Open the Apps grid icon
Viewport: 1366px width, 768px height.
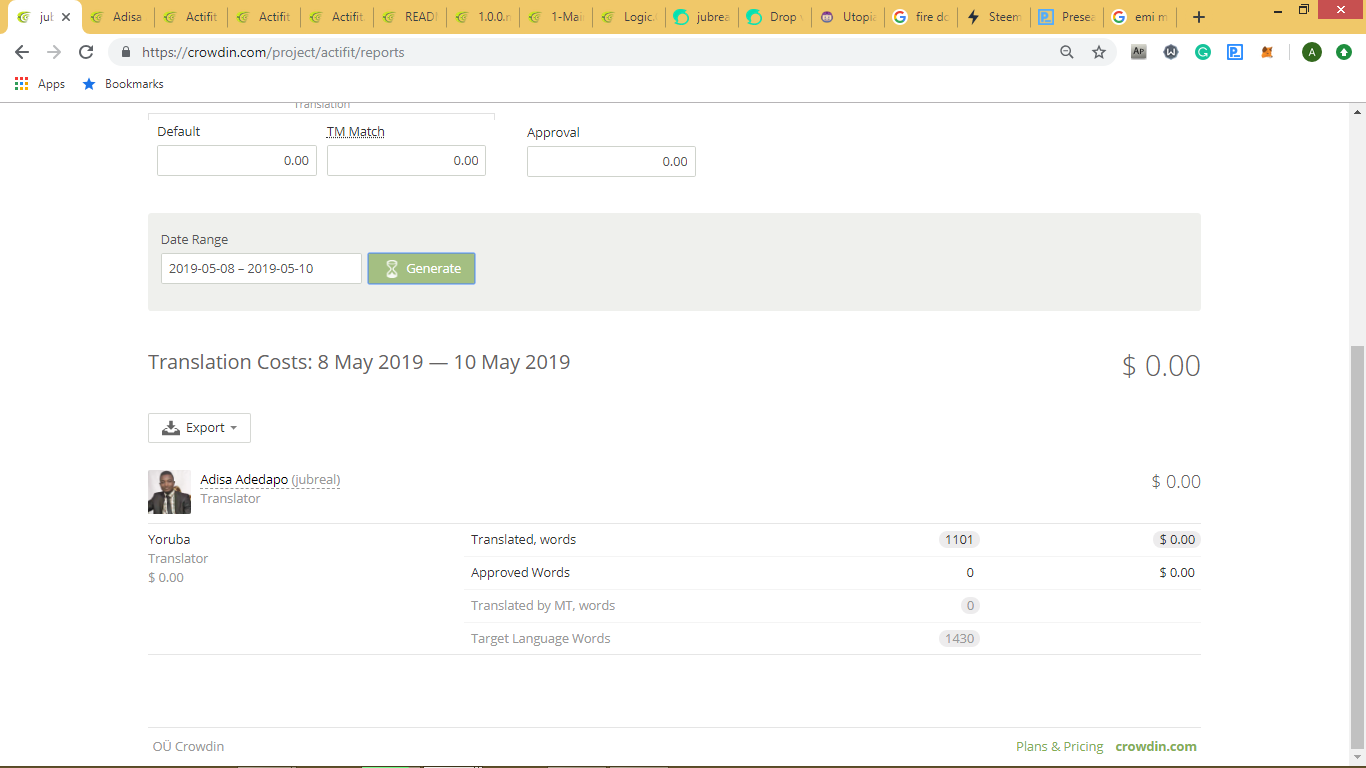(x=22, y=84)
